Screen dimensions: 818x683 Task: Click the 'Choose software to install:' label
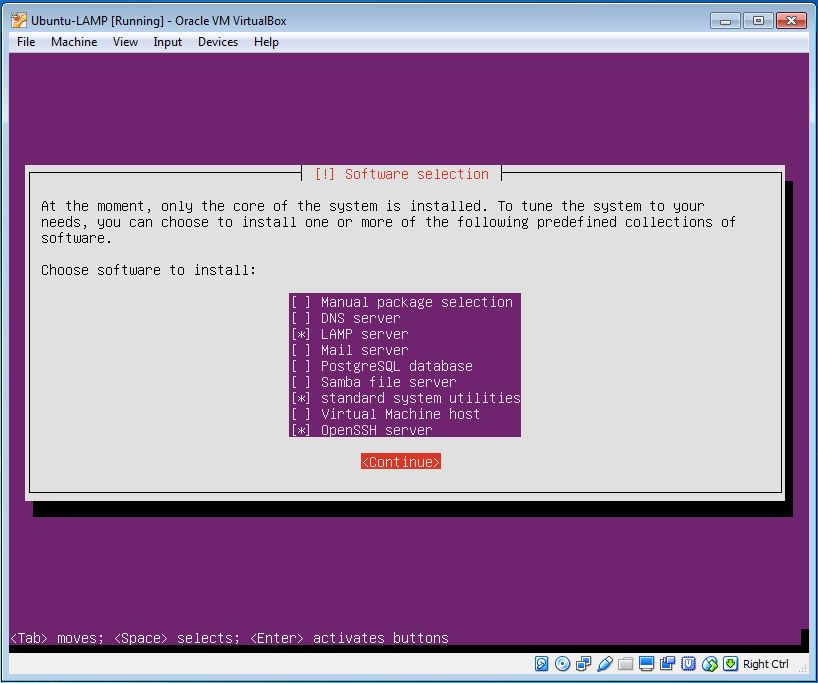[x=149, y=270]
